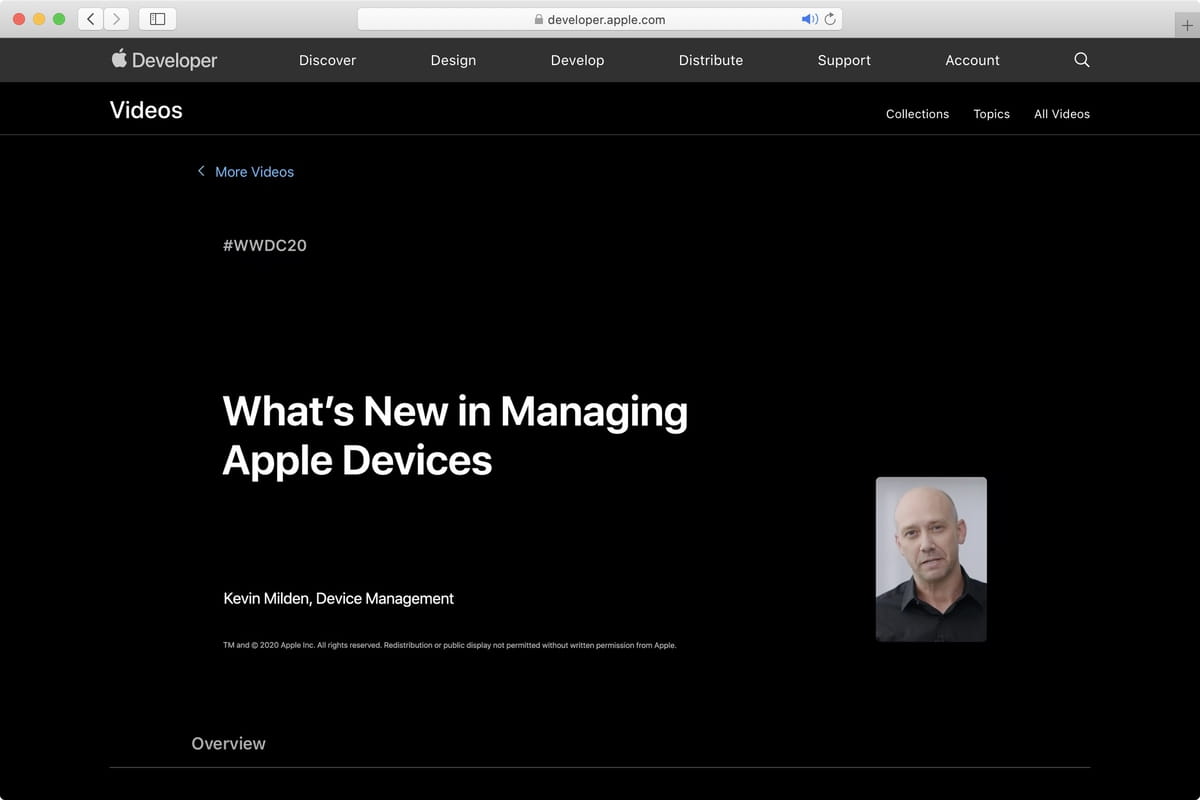
Task: Open the search magnifier icon
Action: tap(1081, 60)
